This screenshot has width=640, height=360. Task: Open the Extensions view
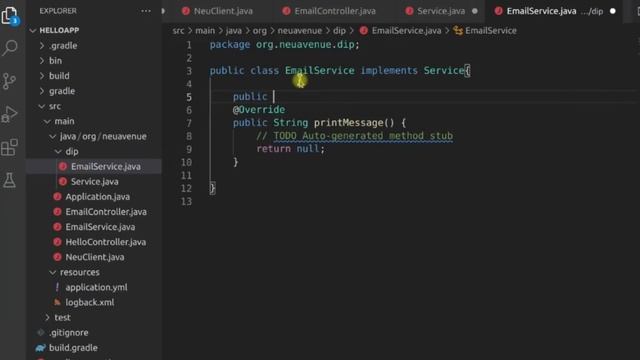(9, 147)
